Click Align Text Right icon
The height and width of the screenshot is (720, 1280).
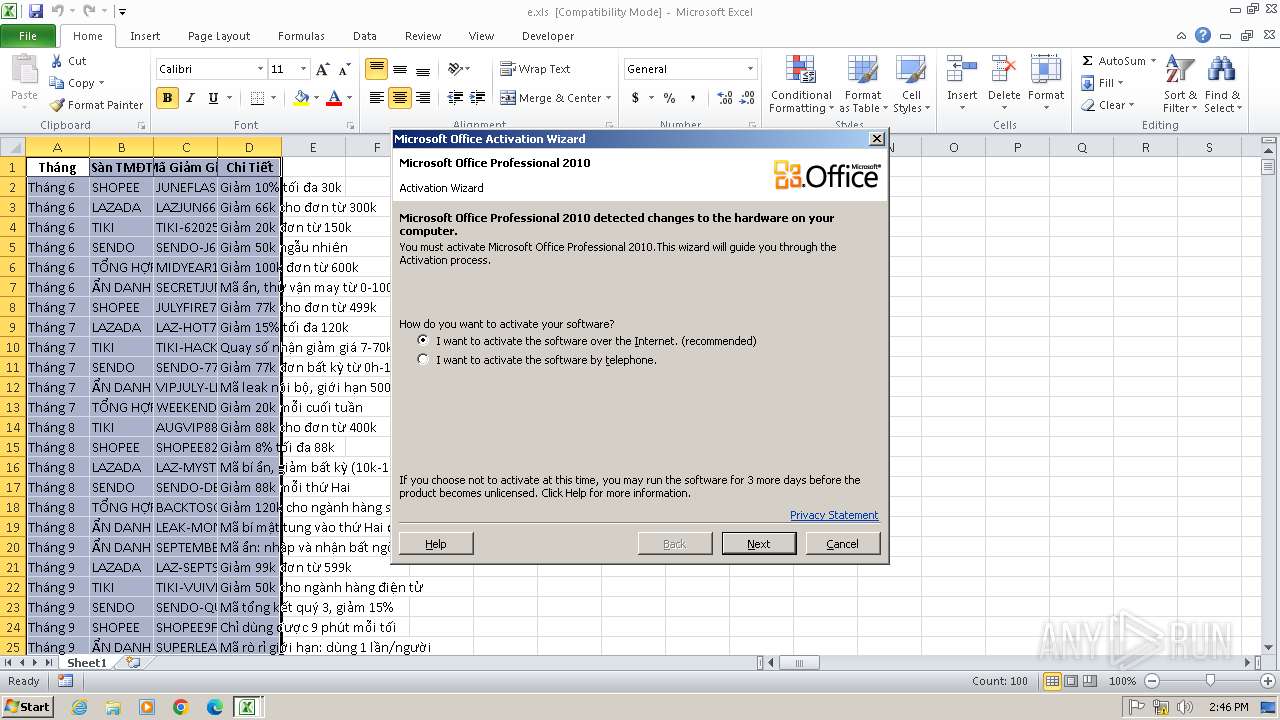423,98
